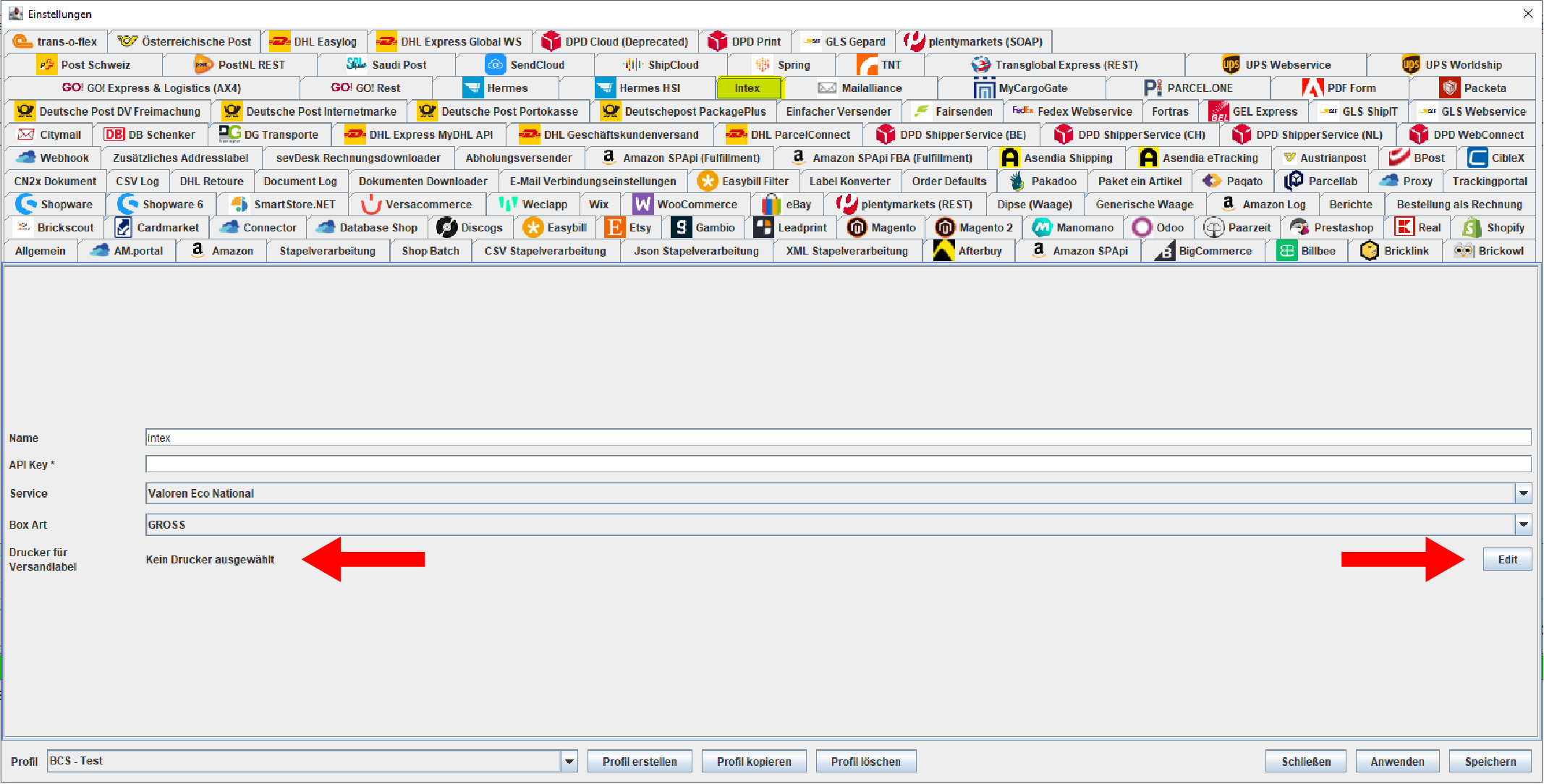Select the Magento 2 logo icon
Screen dimensions: 1544x784
945,228
